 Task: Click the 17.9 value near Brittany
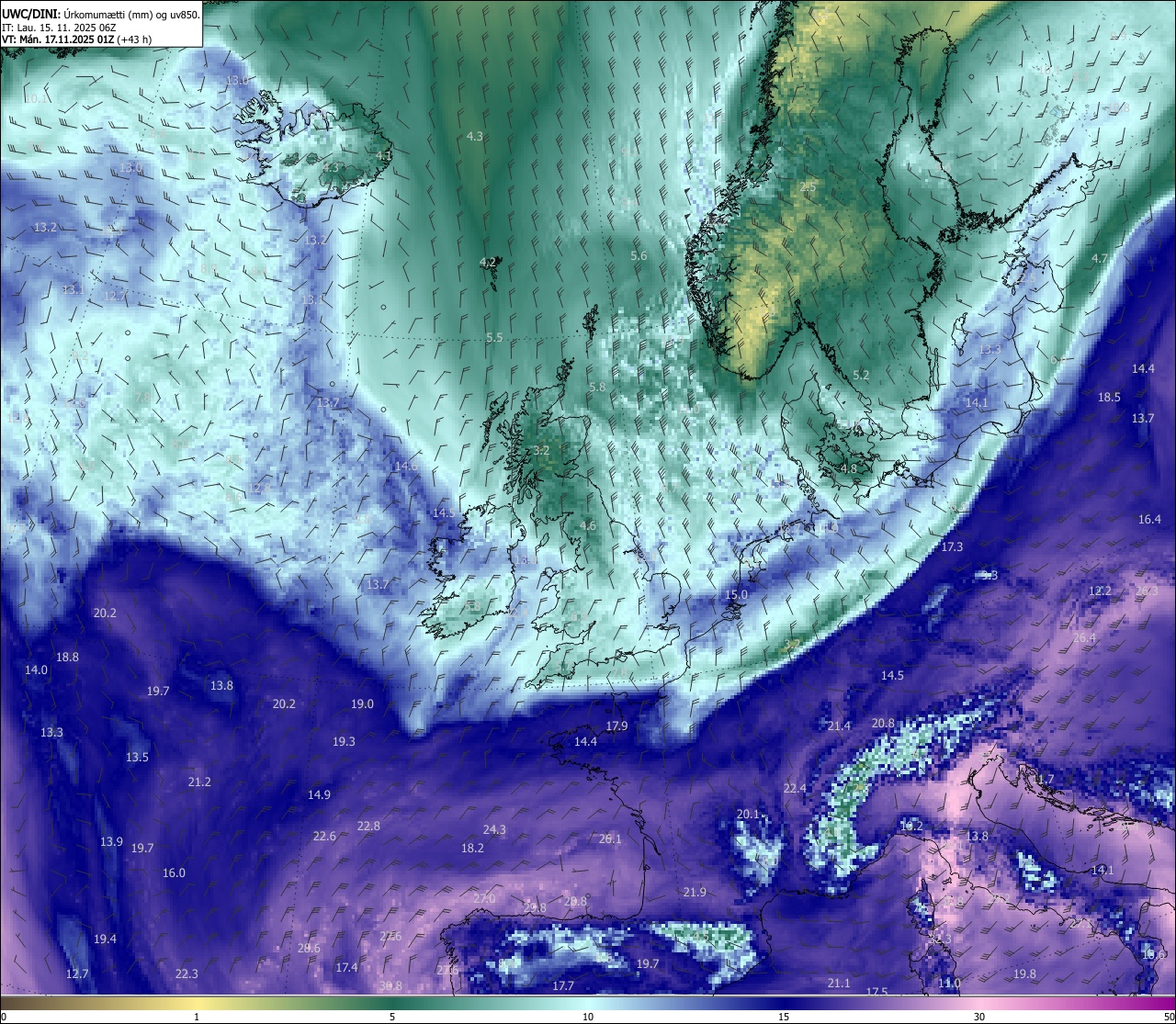[x=616, y=726]
